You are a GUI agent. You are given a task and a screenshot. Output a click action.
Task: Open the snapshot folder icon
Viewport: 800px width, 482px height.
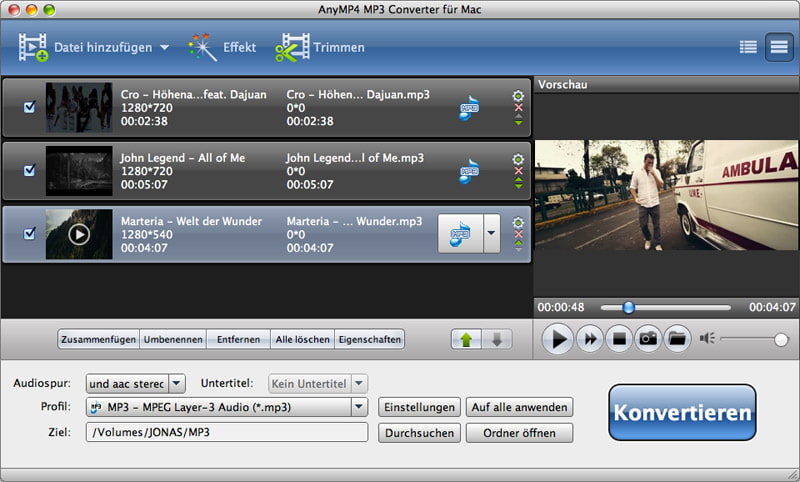[x=677, y=339]
